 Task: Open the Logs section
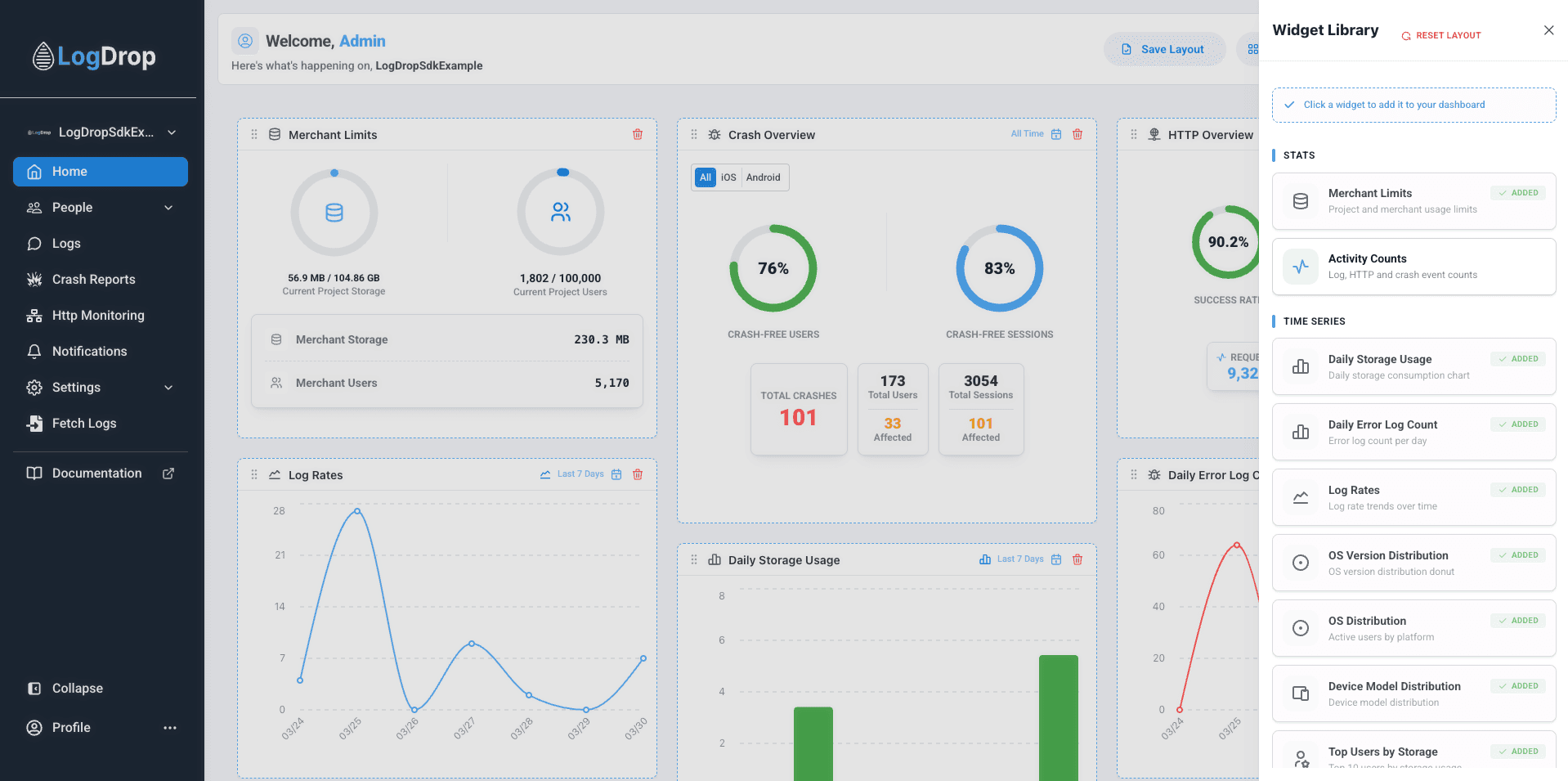click(x=101, y=244)
